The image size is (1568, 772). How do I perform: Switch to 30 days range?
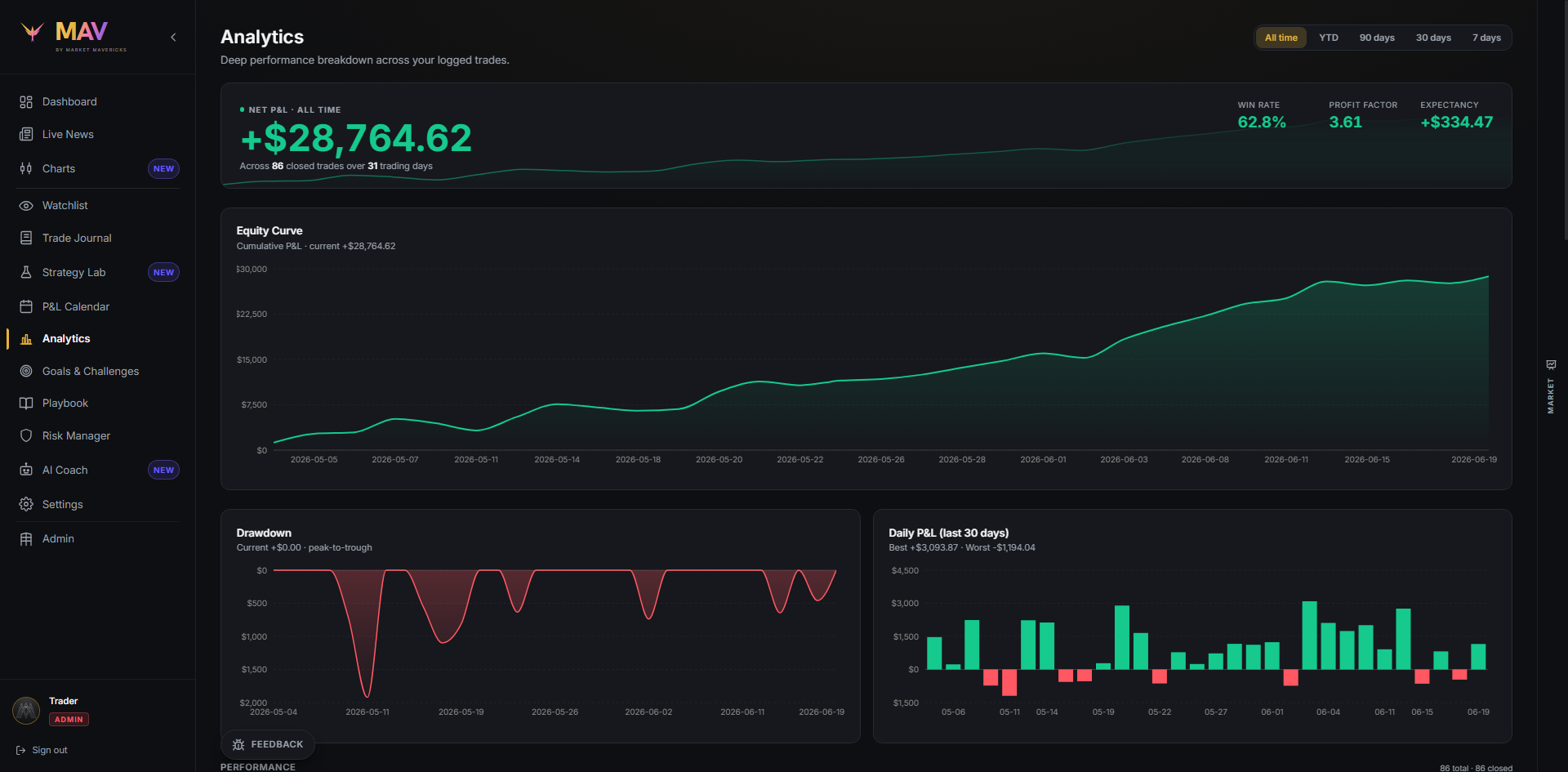pyautogui.click(x=1433, y=38)
